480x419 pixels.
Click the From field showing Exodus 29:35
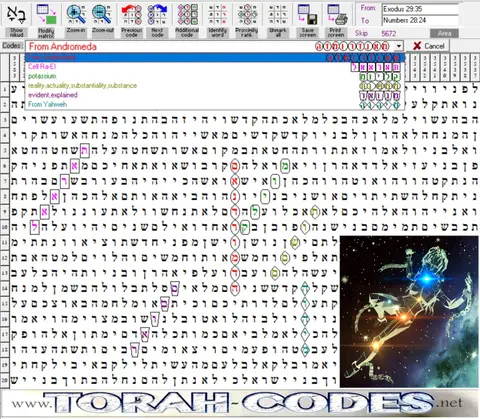coord(420,9)
